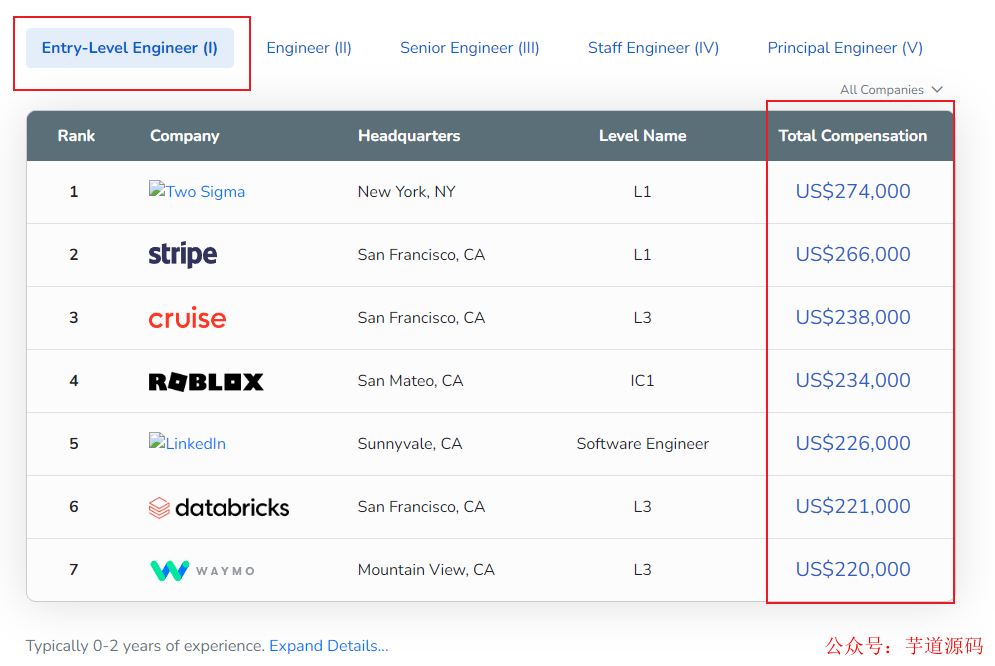Click the San Mateo, CA cell

[410, 381]
